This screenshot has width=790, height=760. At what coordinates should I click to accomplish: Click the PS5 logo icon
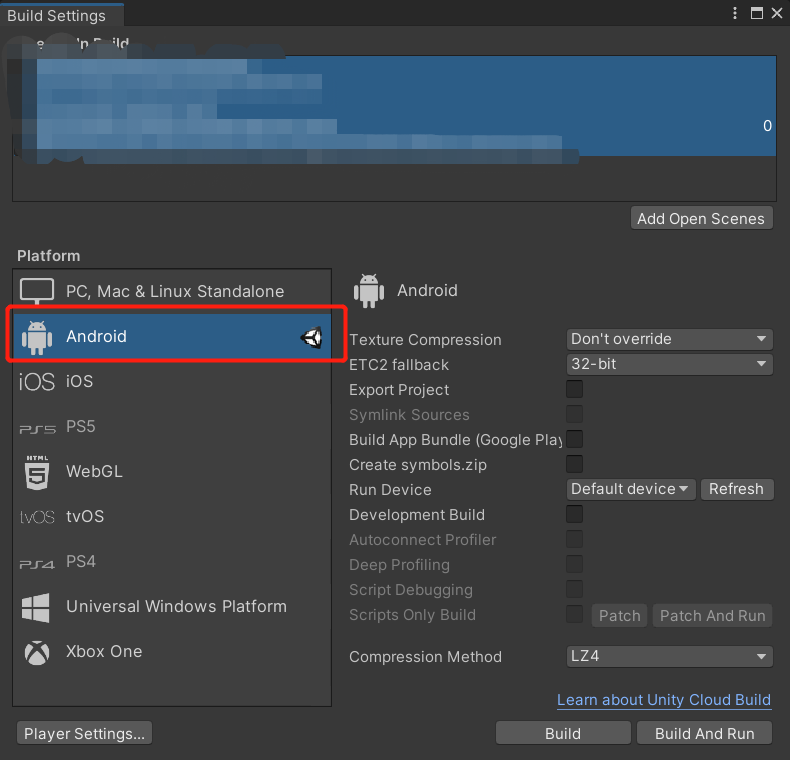point(37,429)
